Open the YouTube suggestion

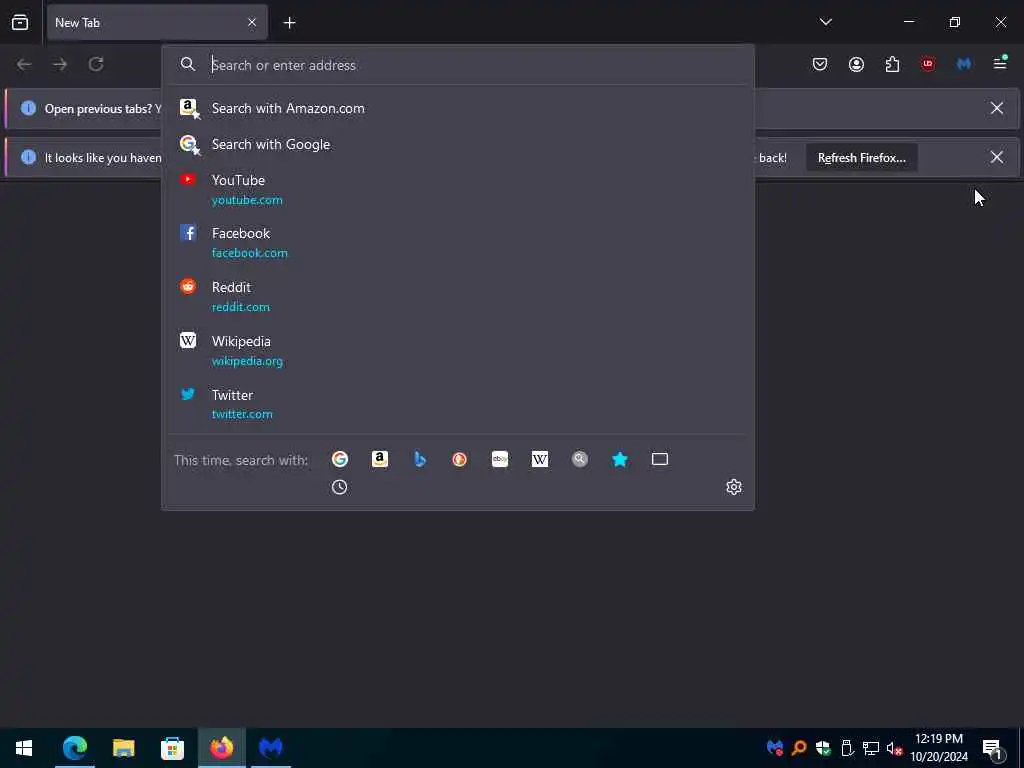(x=457, y=189)
